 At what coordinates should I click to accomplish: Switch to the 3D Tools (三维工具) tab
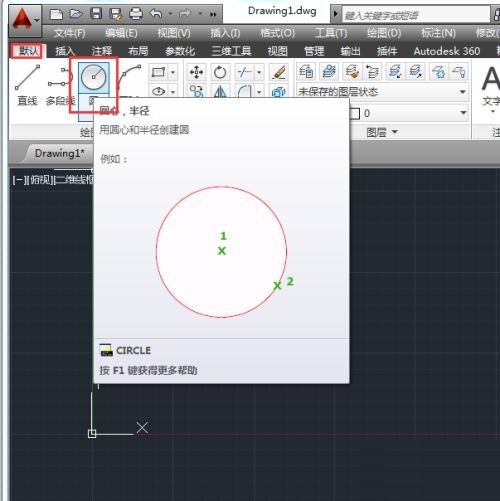click(231, 51)
